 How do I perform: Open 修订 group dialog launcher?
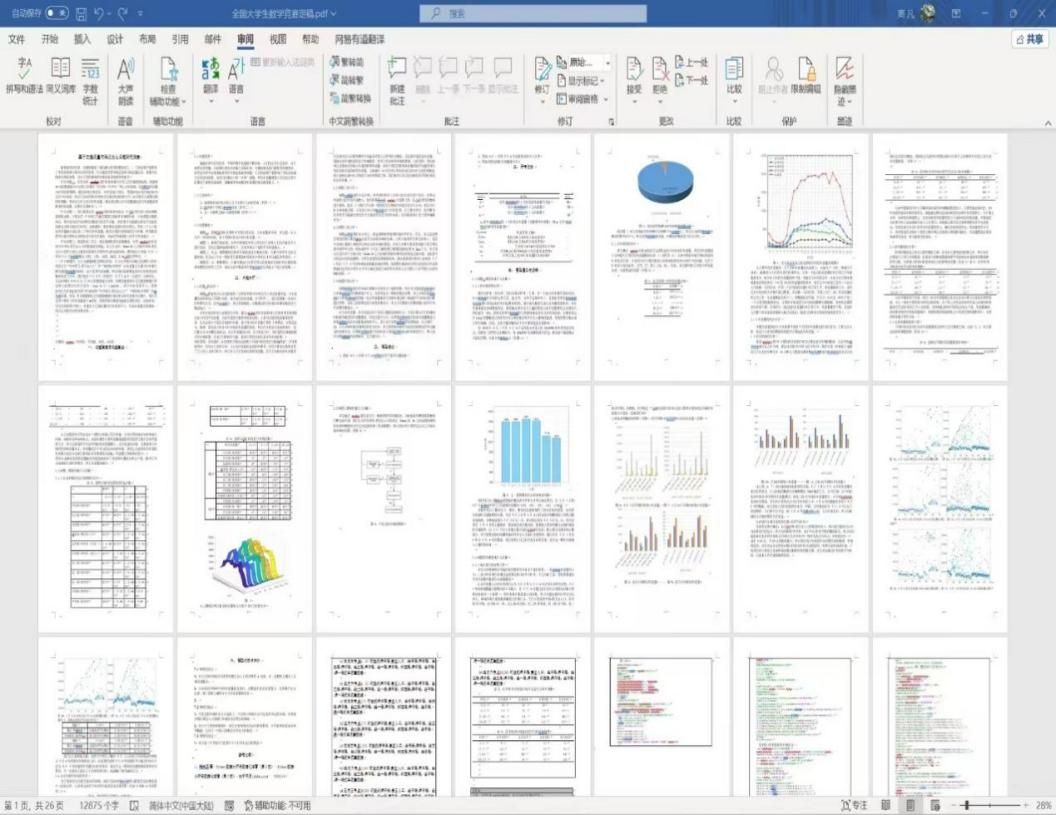click(612, 122)
